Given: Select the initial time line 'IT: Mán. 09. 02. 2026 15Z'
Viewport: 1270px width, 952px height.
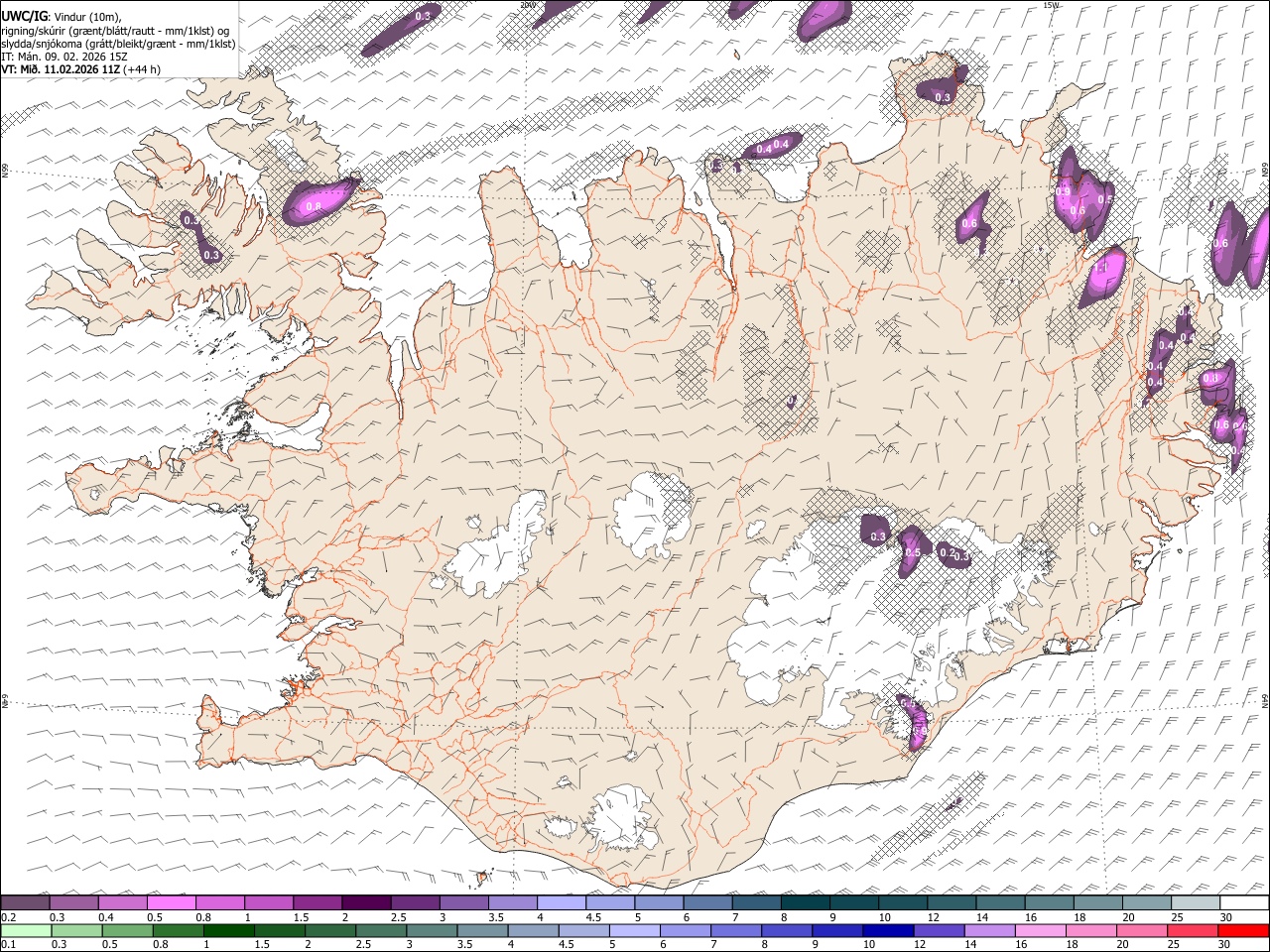Looking at the screenshot, I should [64, 57].
